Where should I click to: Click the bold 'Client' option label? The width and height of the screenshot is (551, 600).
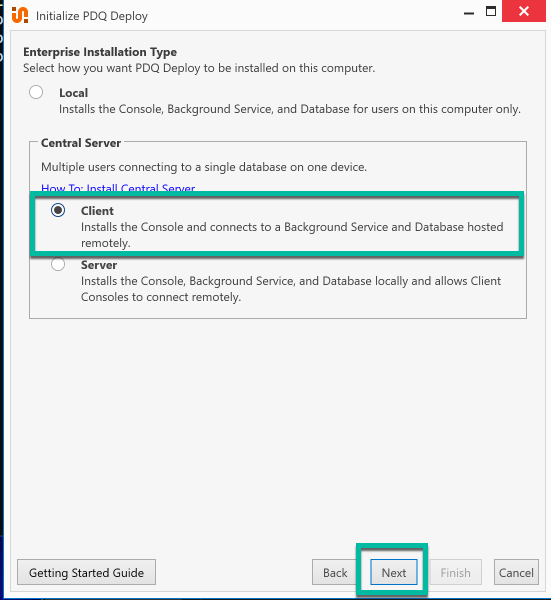[x=97, y=211]
